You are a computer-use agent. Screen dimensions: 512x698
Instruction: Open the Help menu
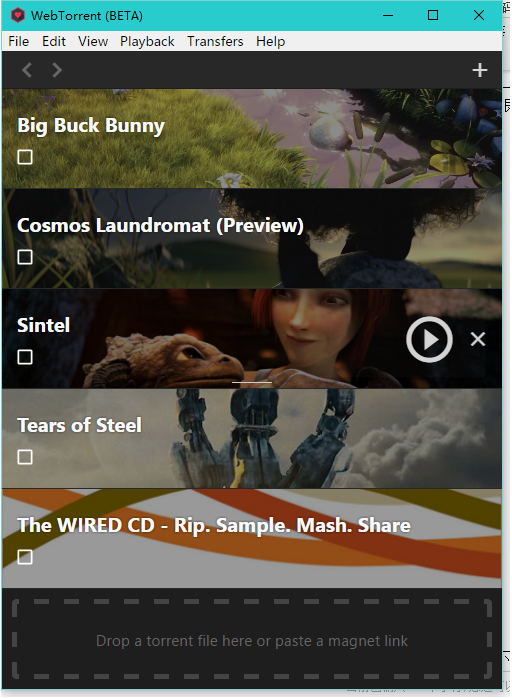pos(270,41)
